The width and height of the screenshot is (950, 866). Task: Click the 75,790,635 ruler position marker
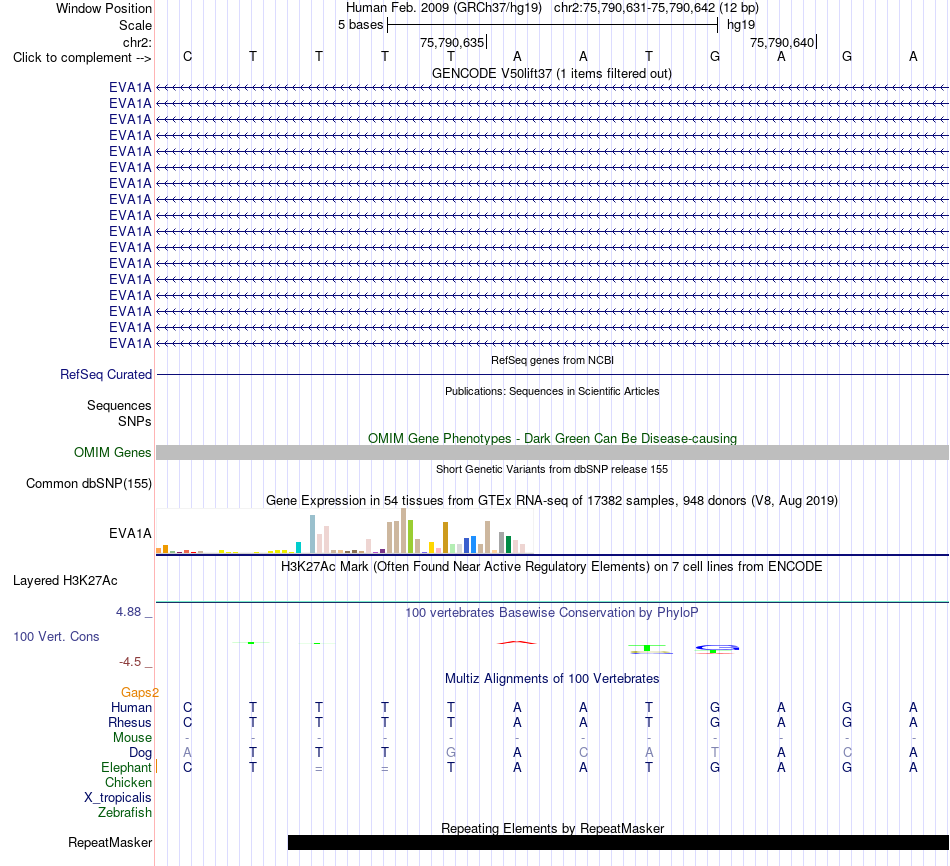pyautogui.click(x=452, y=42)
